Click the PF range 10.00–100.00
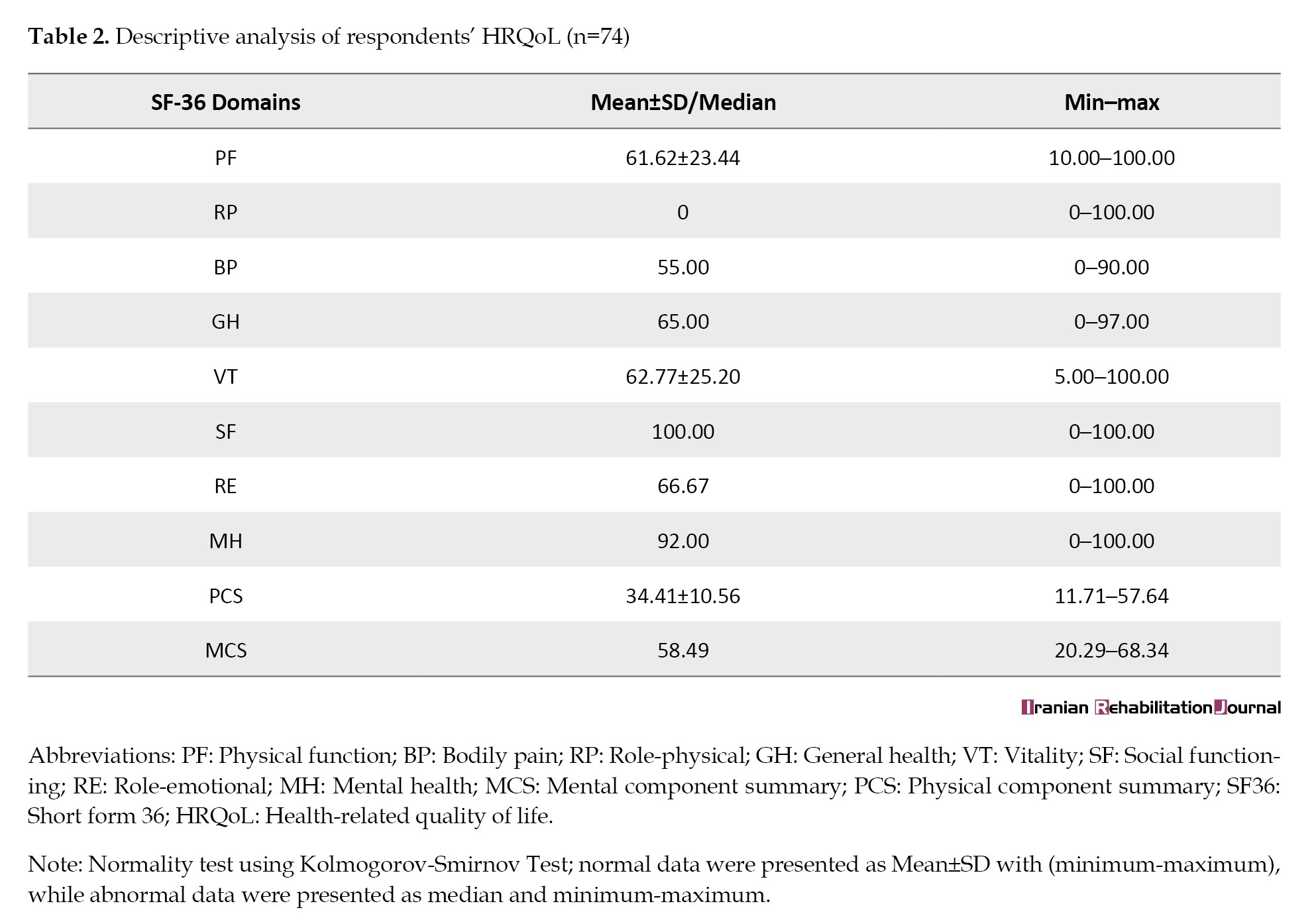 pyautogui.click(x=1111, y=158)
